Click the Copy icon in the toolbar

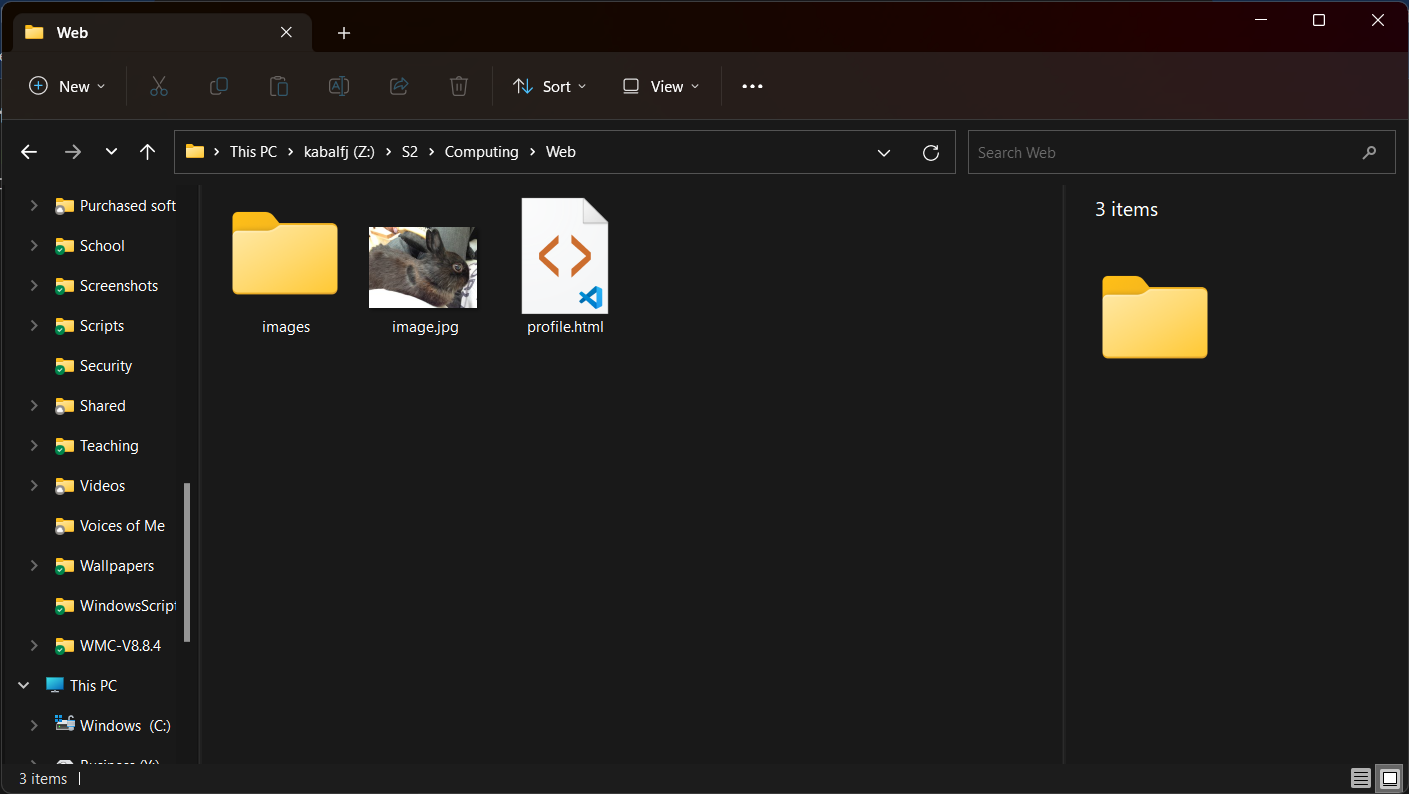tap(219, 86)
